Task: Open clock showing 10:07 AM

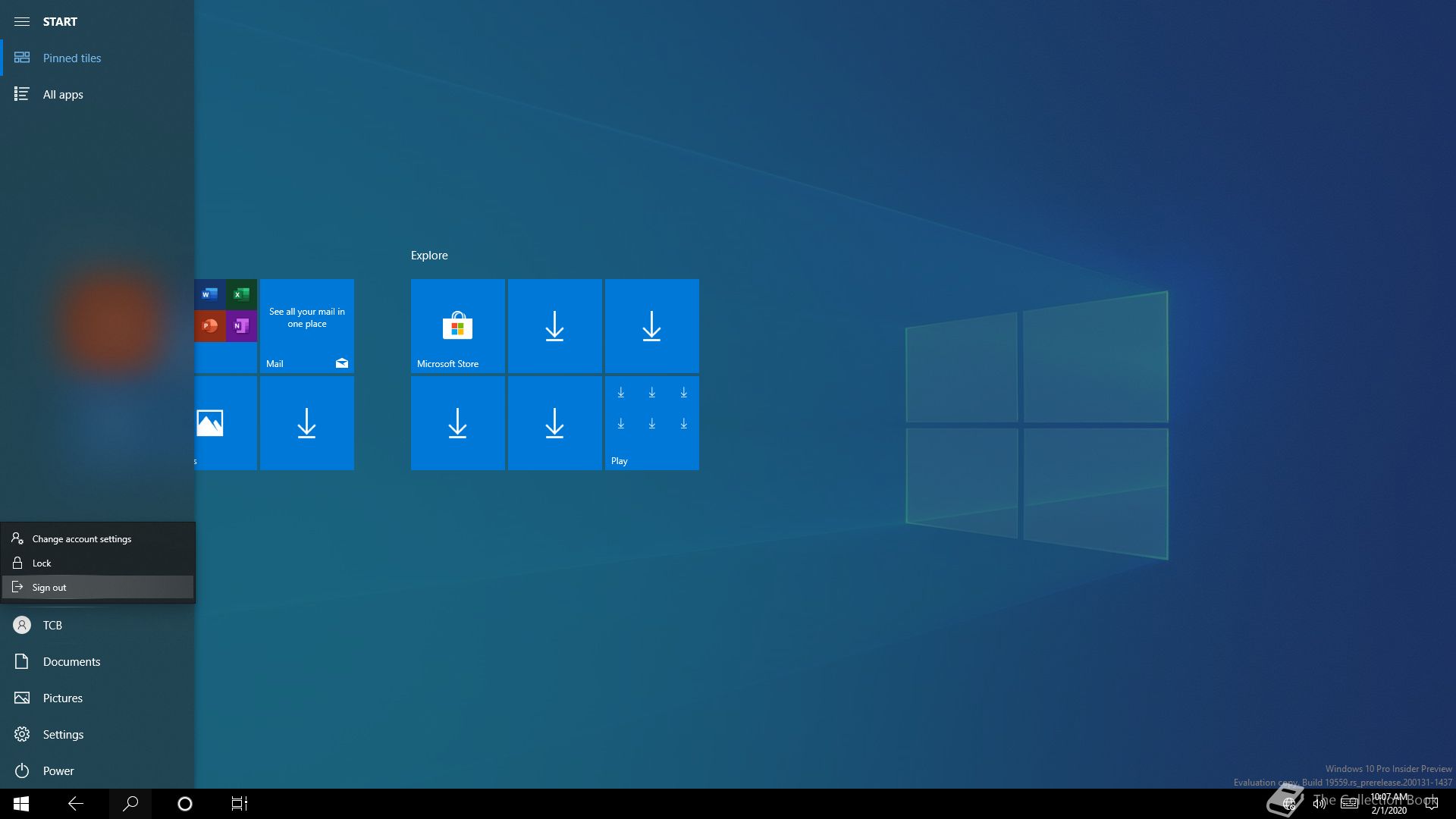Action: [x=1389, y=804]
